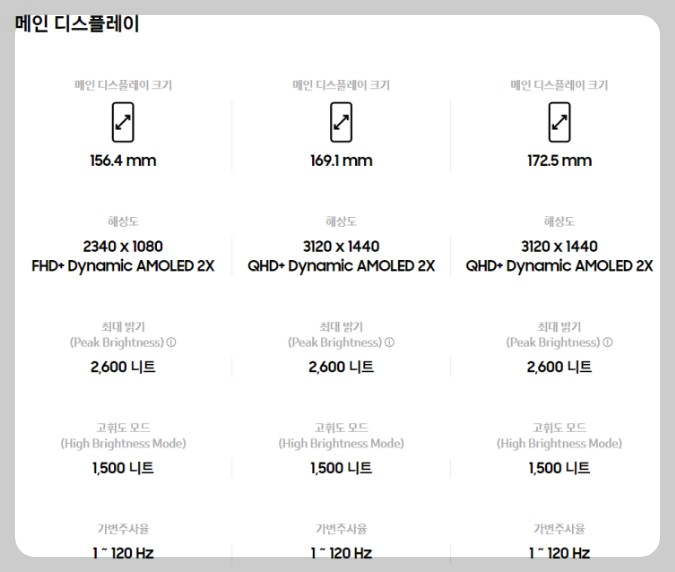
Task: Select '3120 x 1440' in the 169.1 mm column
Action: [x=341, y=247]
